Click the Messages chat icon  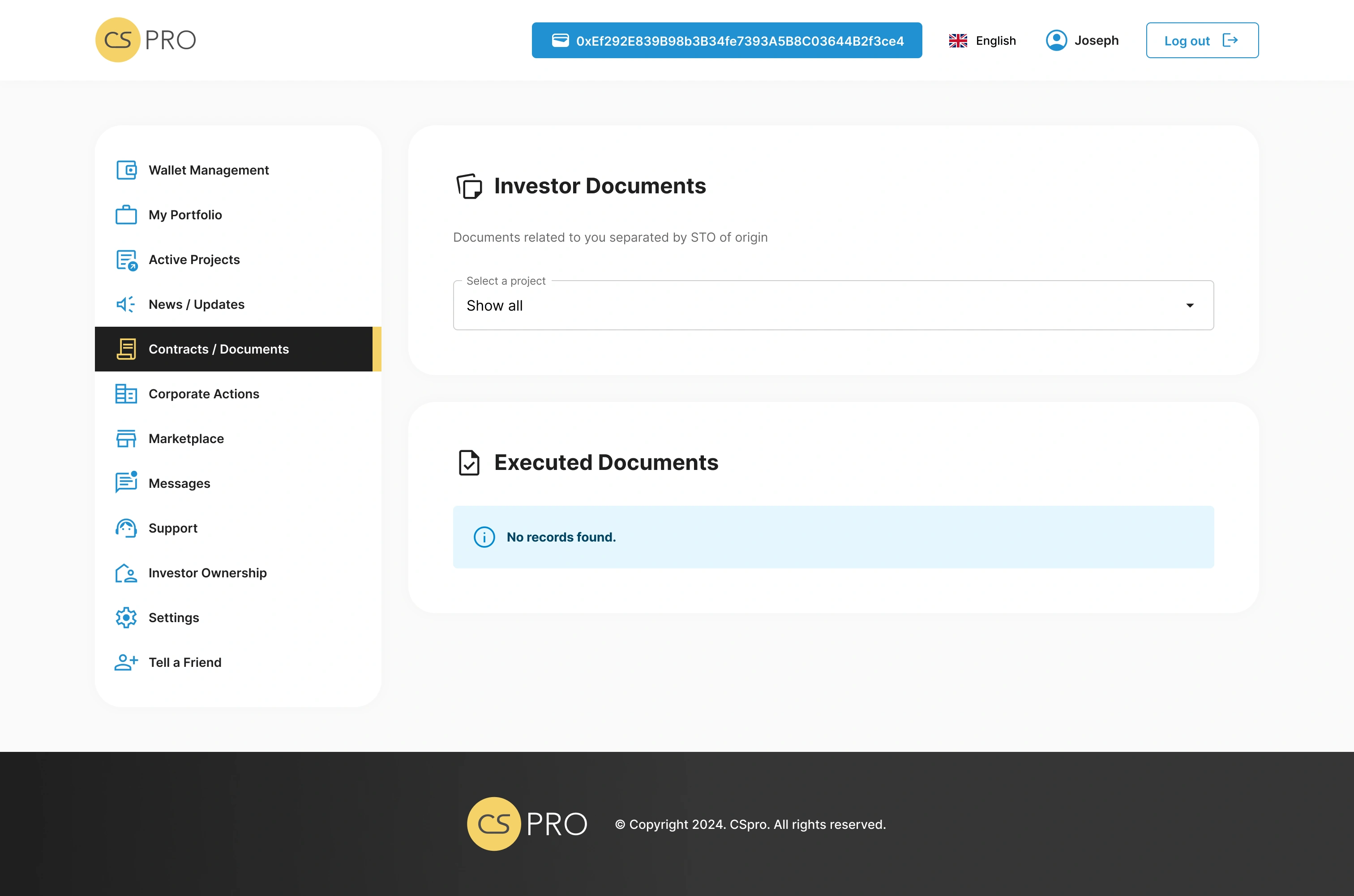click(x=126, y=483)
